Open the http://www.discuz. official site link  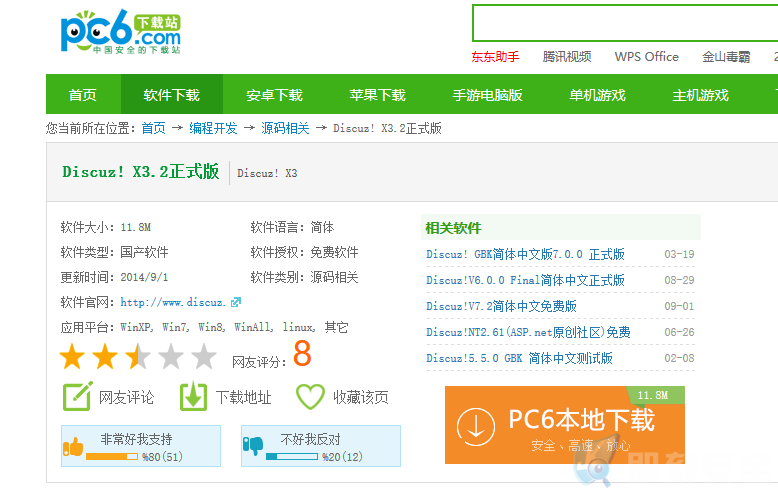(173, 302)
